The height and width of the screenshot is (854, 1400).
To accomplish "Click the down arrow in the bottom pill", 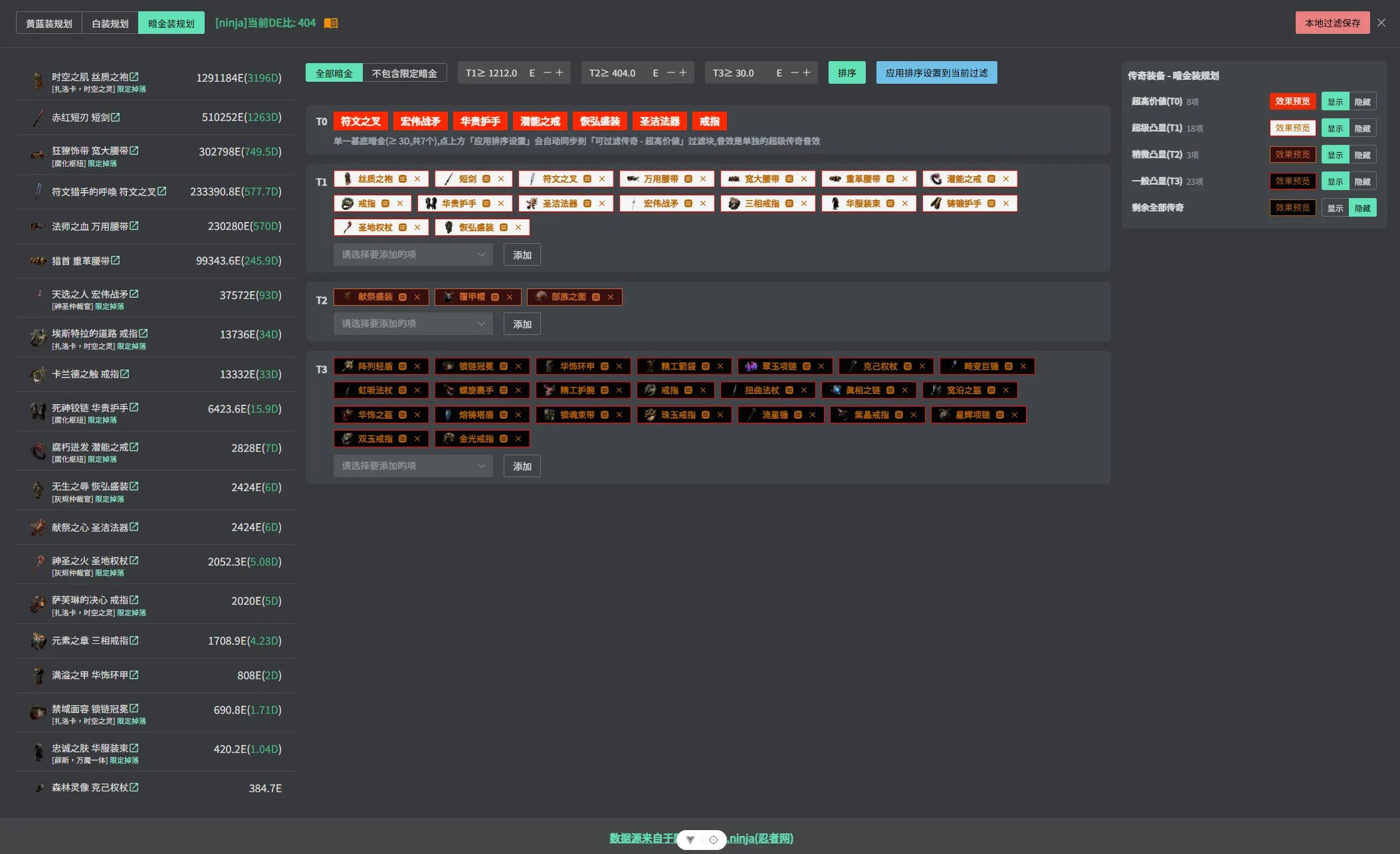I will point(690,840).
